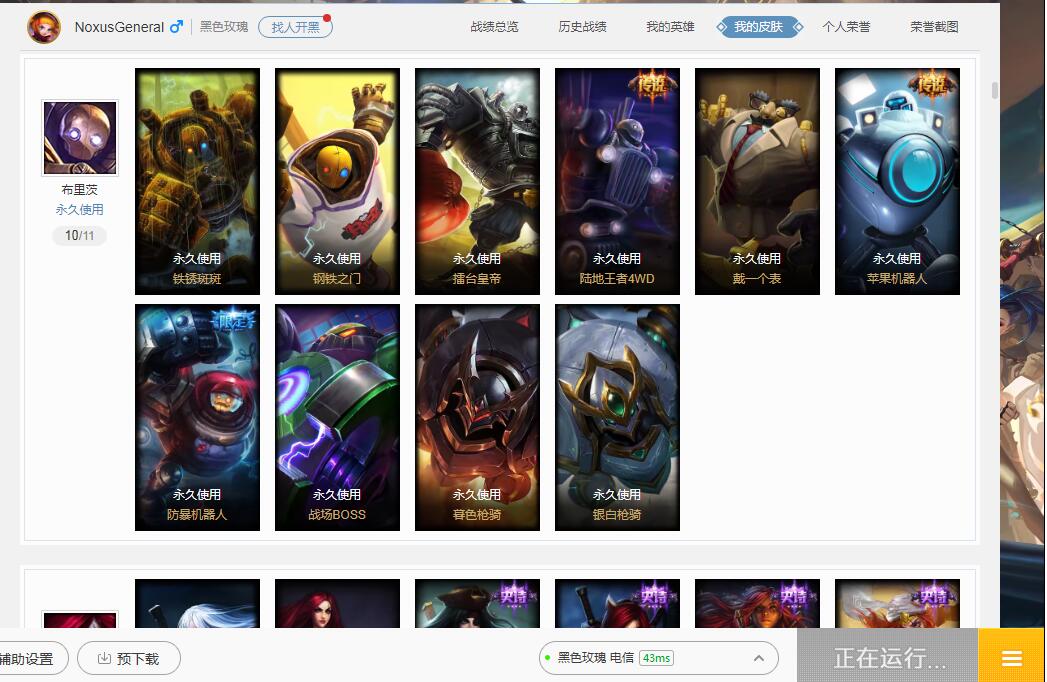Select the 陆地王者4WD skin card
The width and height of the screenshot is (1047, 682).
[617, 182]
